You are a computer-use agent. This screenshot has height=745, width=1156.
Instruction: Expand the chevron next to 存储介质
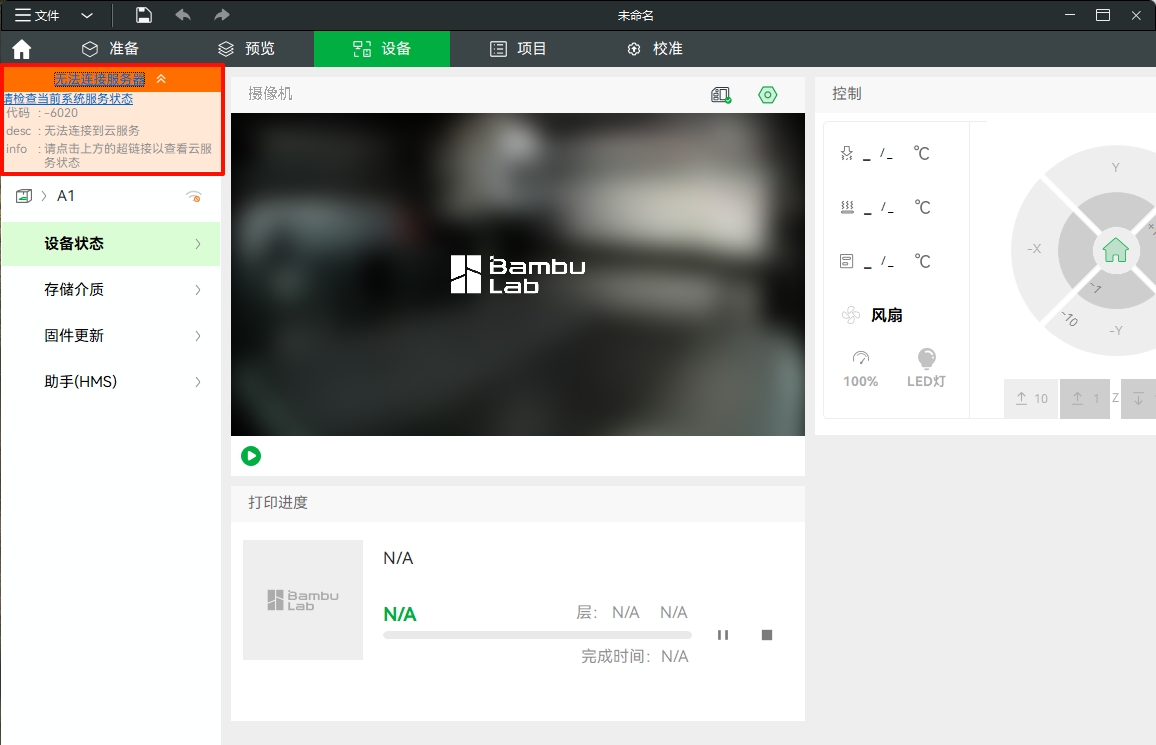(198, 290)
